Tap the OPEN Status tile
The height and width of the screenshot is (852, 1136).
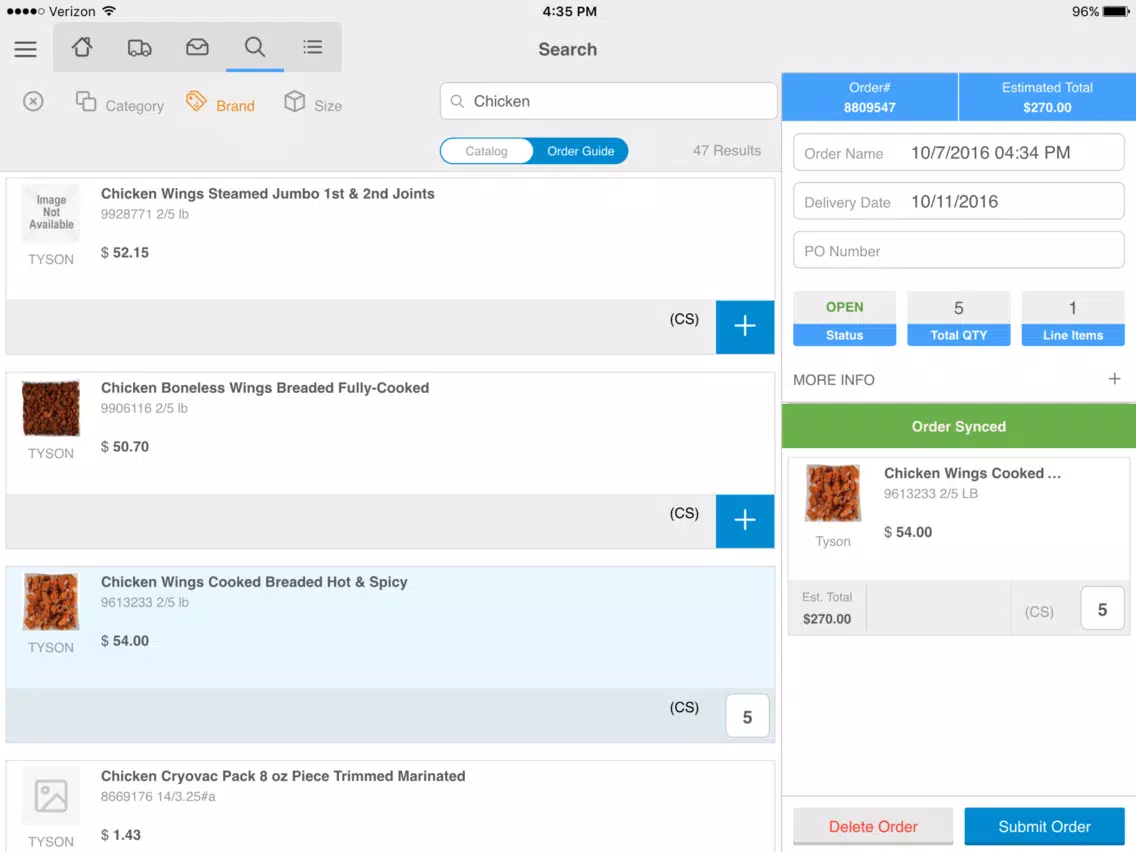(844, 319)
